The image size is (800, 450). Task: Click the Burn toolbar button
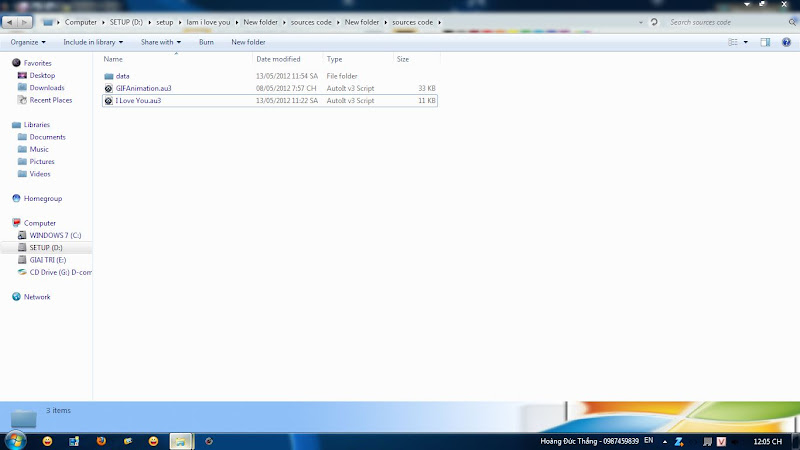206,42
